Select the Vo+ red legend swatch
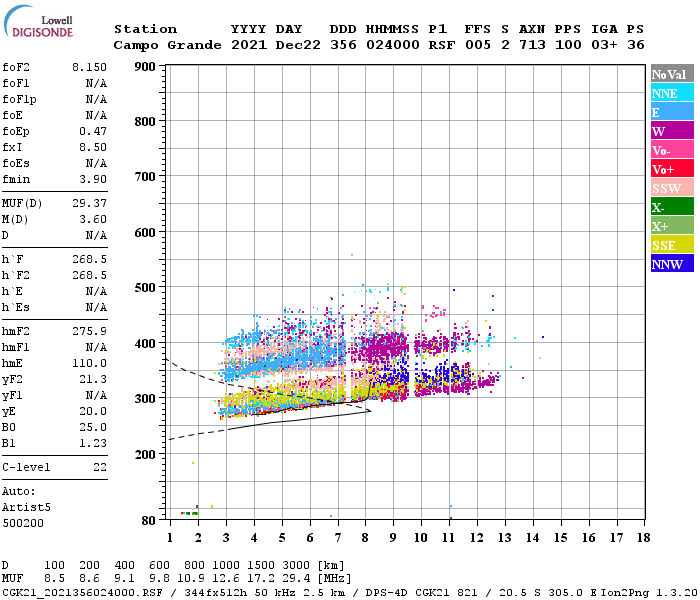Screen dimensions: 700x600 [x=672, y=169]
